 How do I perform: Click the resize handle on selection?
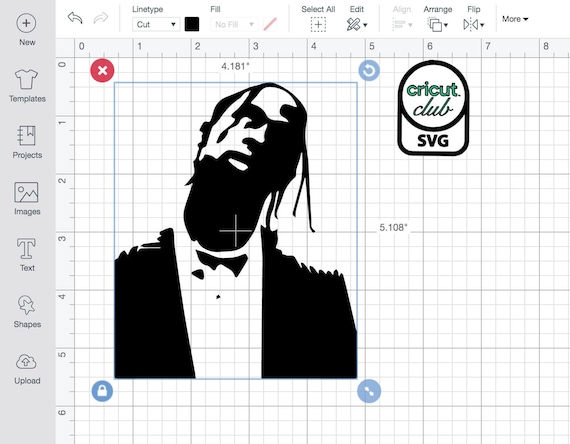click(x=369, y=391)
